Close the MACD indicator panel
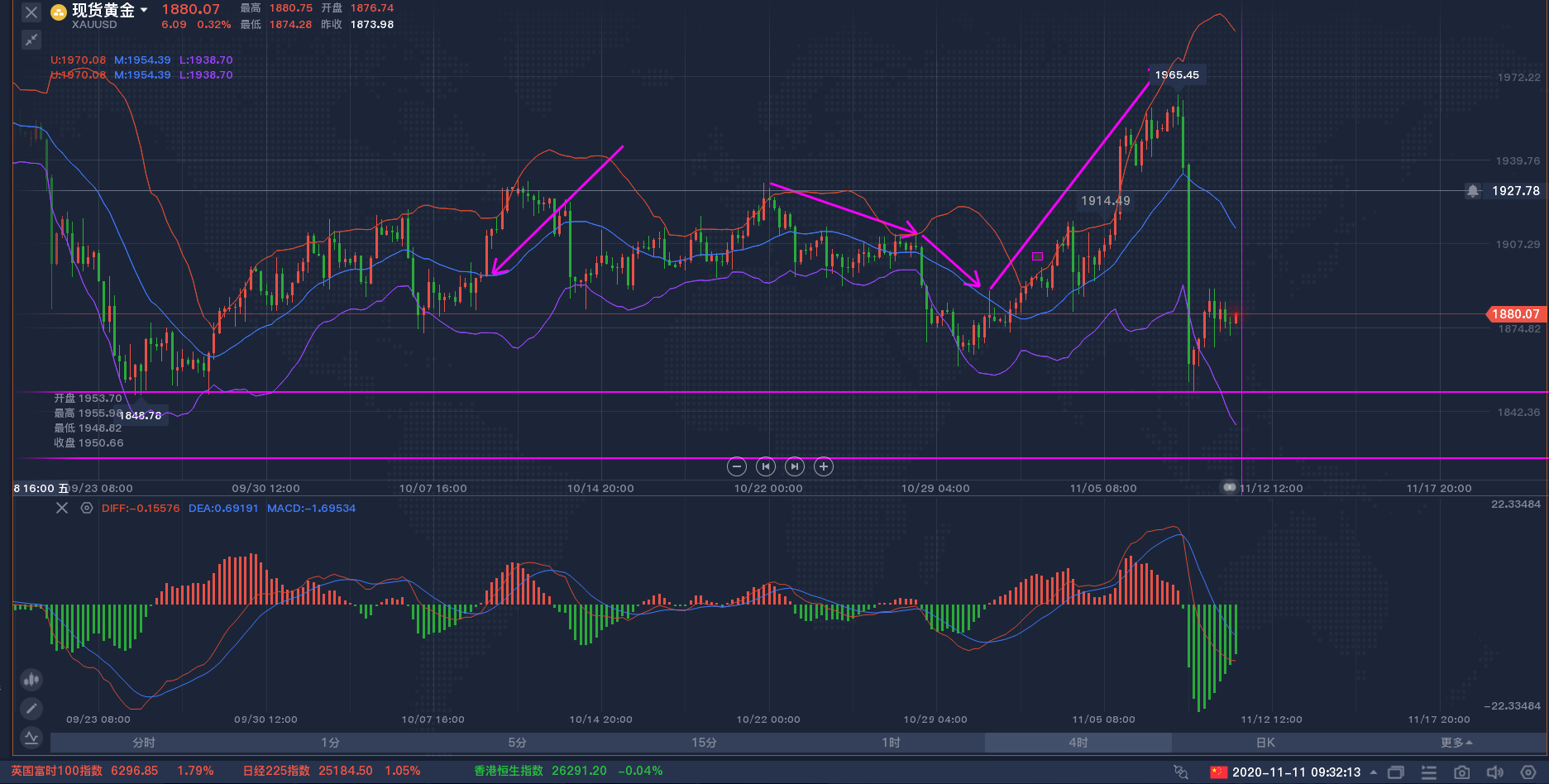Screen dimensions: 1549x784 (62, 508)
